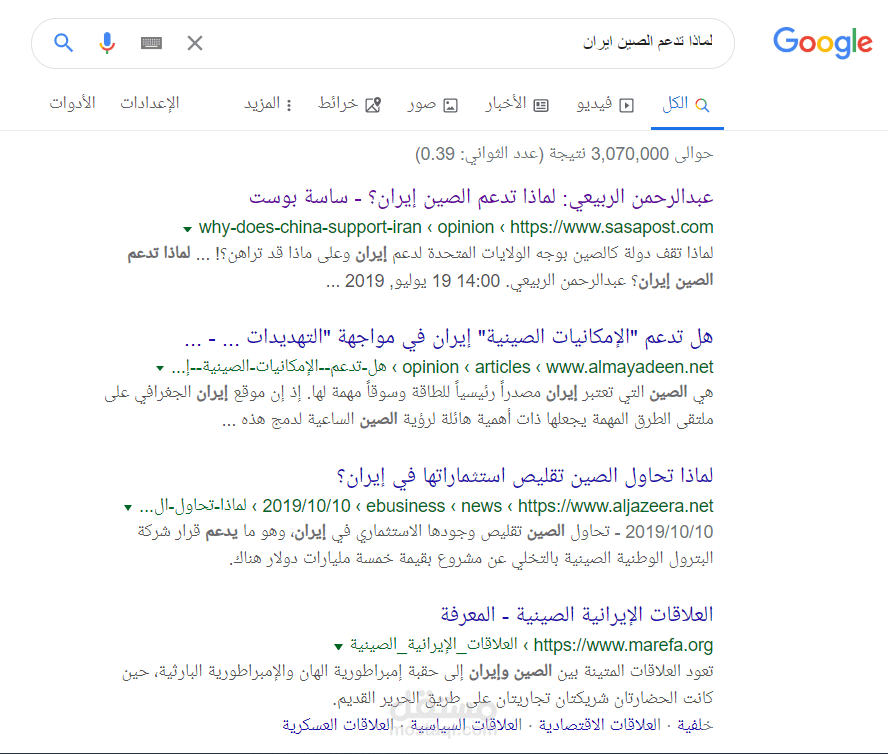This screenshot has width=888, height=754.
Task: Clear the search query with X
Action: pos(195,43)
